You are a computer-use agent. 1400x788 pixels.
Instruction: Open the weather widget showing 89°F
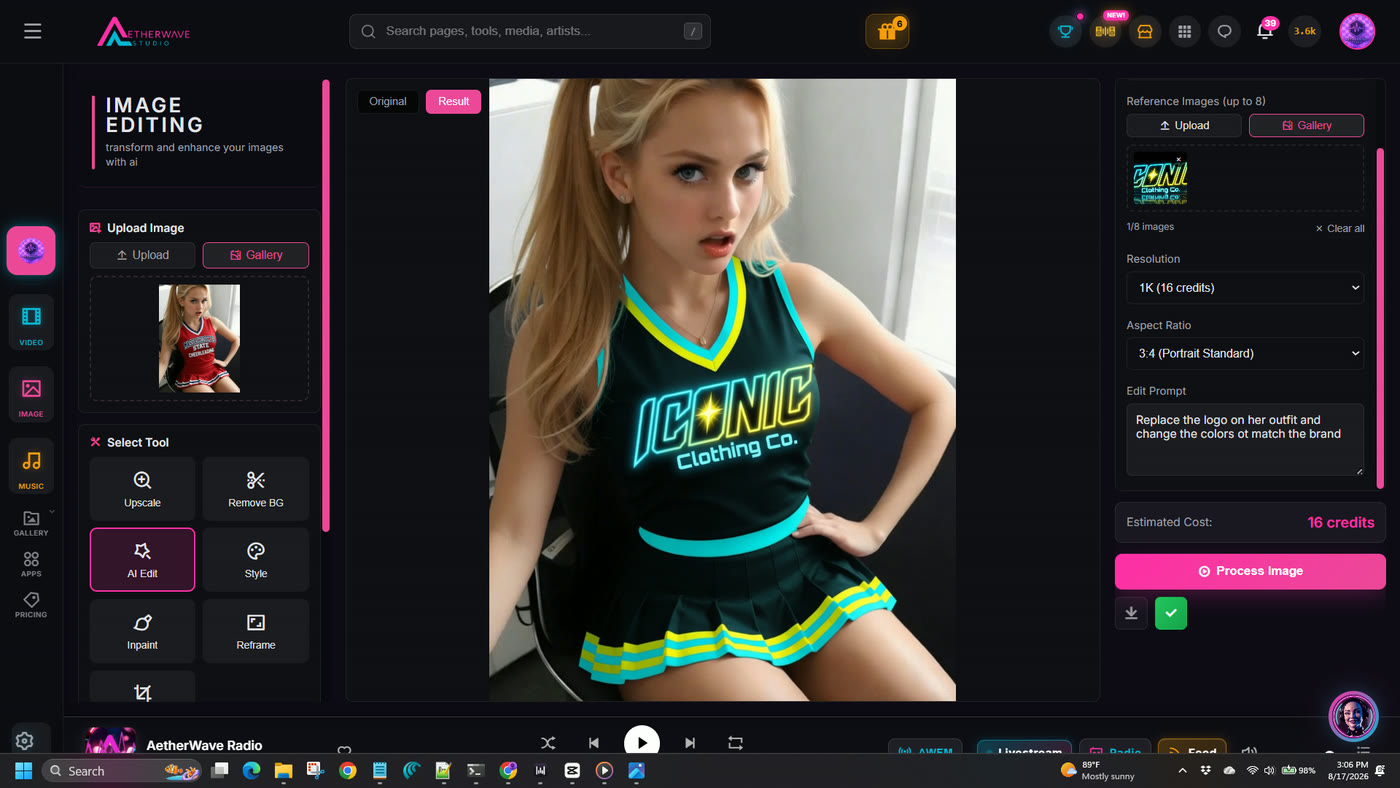[x=1098, y=771]
